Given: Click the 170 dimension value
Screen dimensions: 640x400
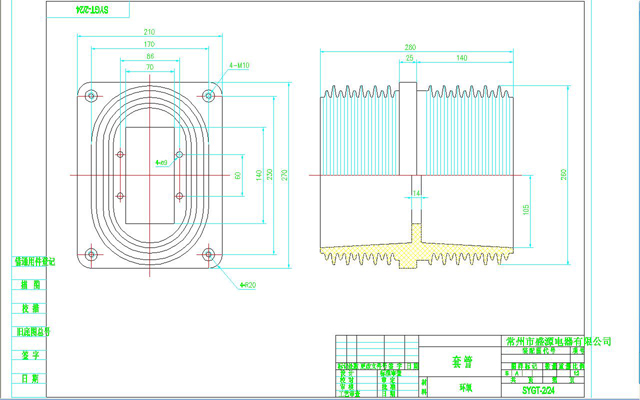Looking at the screenshot, I should 149,45.
